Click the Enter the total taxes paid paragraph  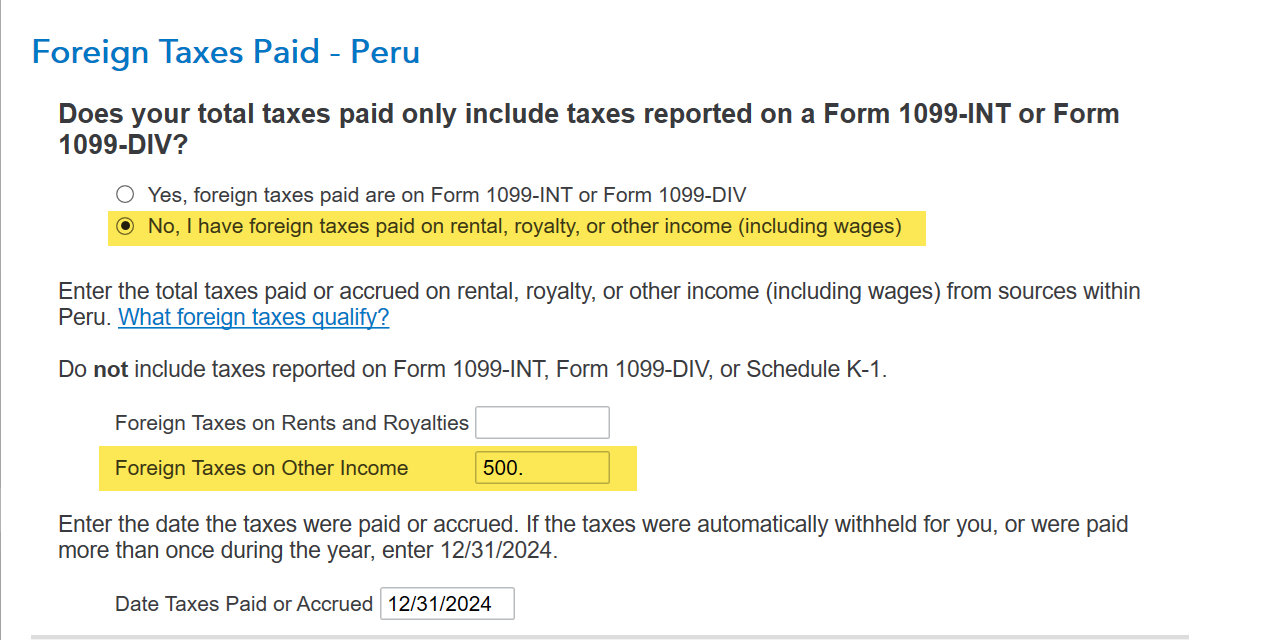coord(598,292)
